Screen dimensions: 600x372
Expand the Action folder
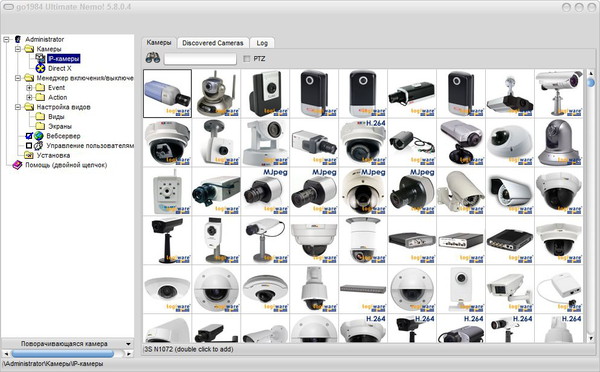click(29, 97)
